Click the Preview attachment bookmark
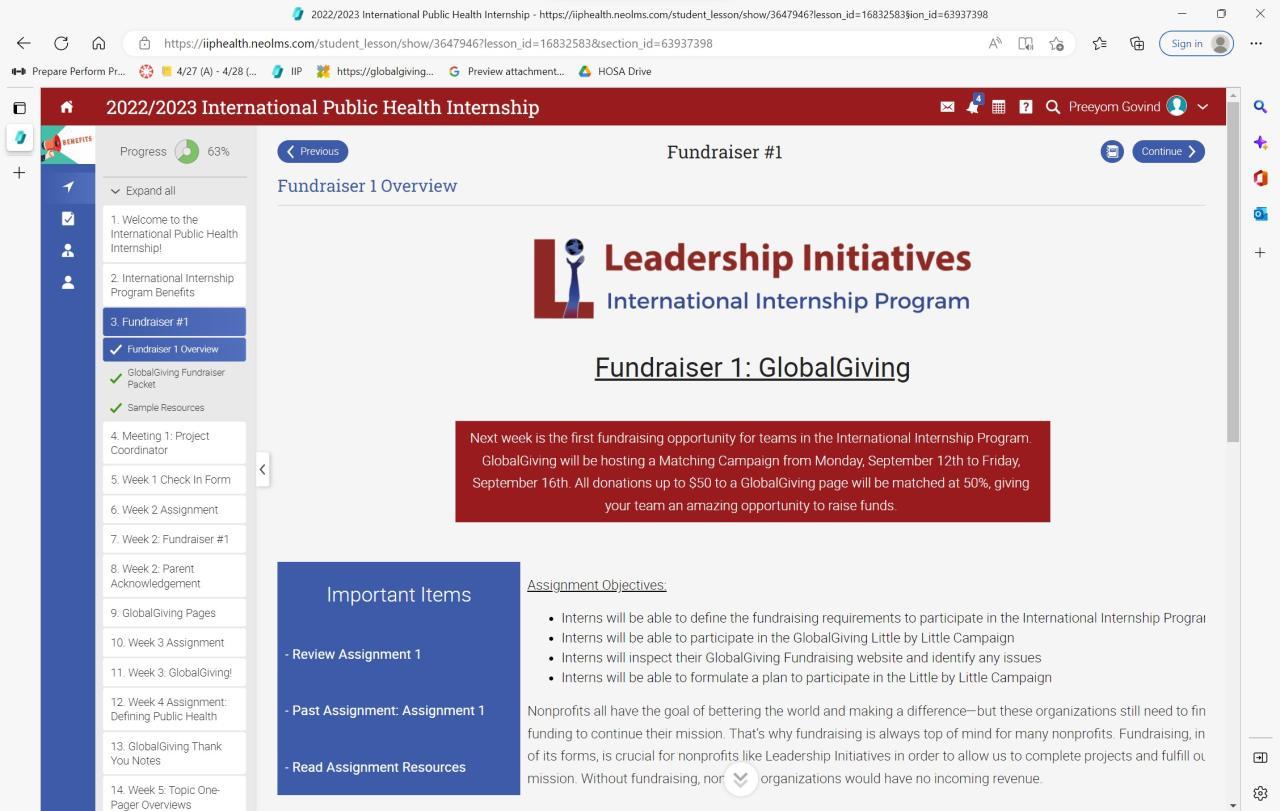 506,71
